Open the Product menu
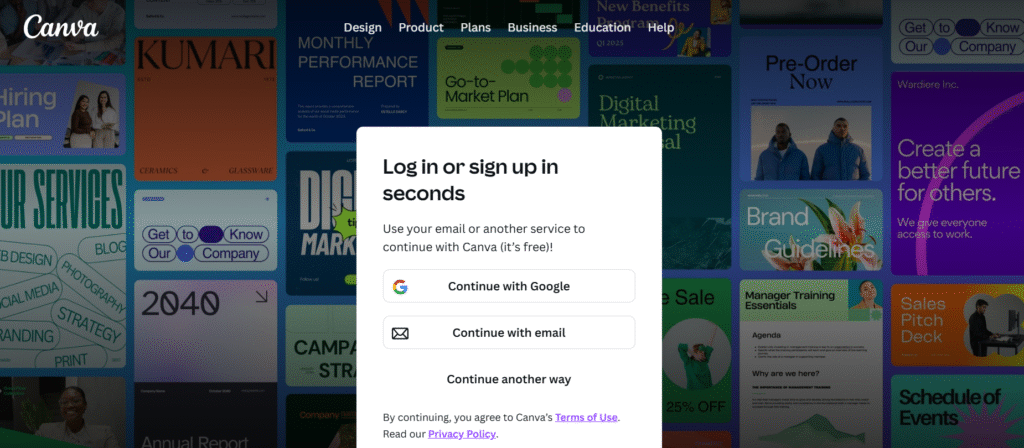The image size is (1024, 448). [x=421, y=27]
